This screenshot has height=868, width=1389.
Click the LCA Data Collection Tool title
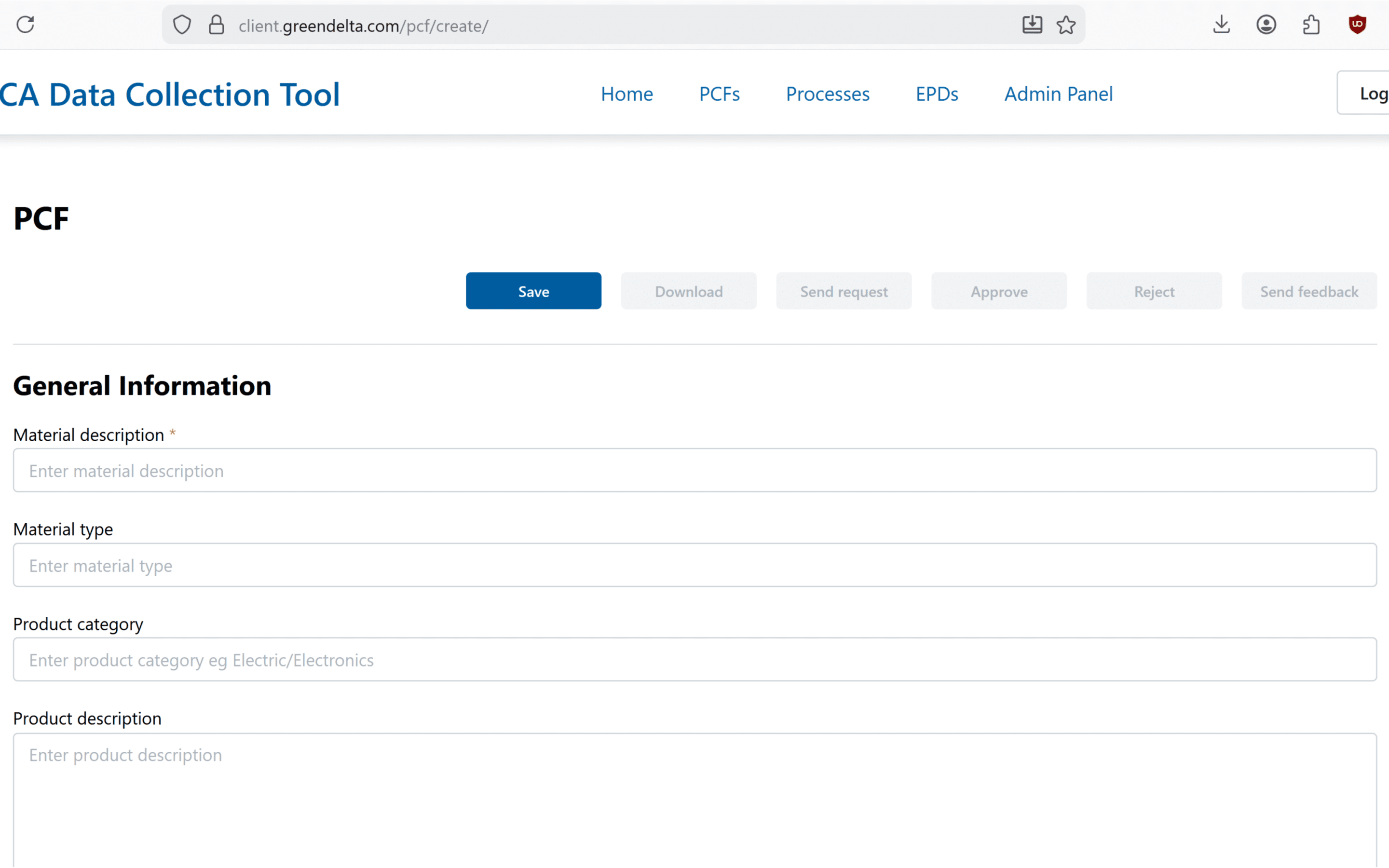[170, 95]
